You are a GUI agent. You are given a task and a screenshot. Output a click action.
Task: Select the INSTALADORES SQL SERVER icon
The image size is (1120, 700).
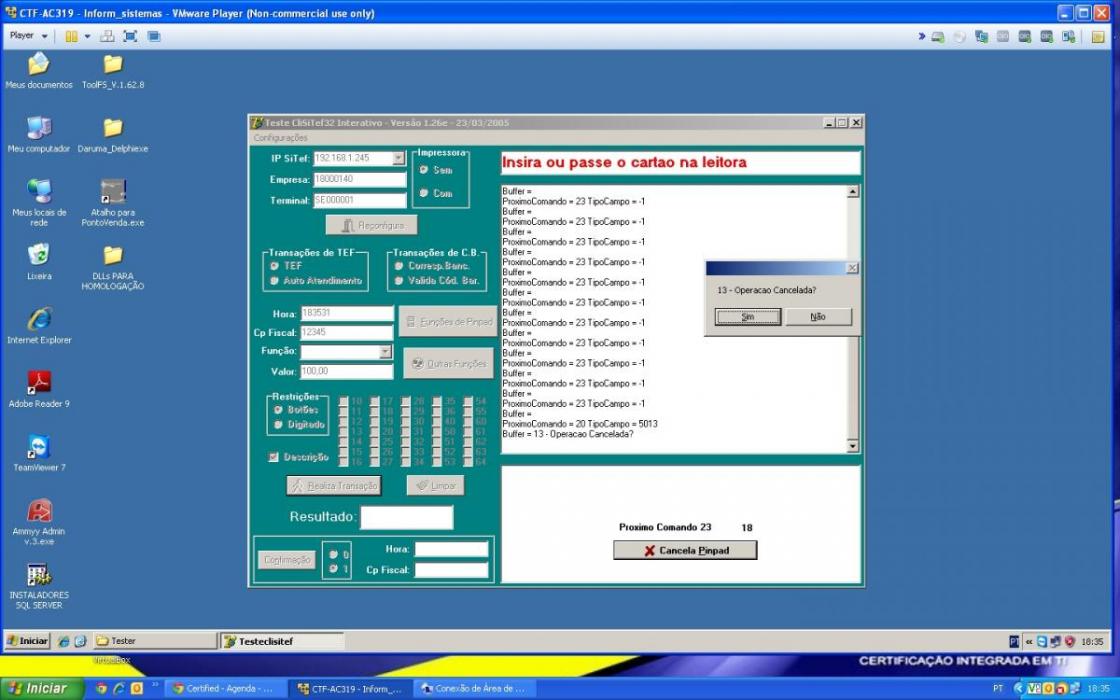[39, 586]
